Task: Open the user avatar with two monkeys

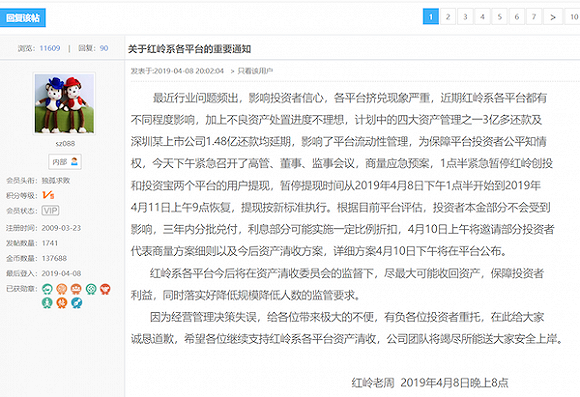Action: 64,103
